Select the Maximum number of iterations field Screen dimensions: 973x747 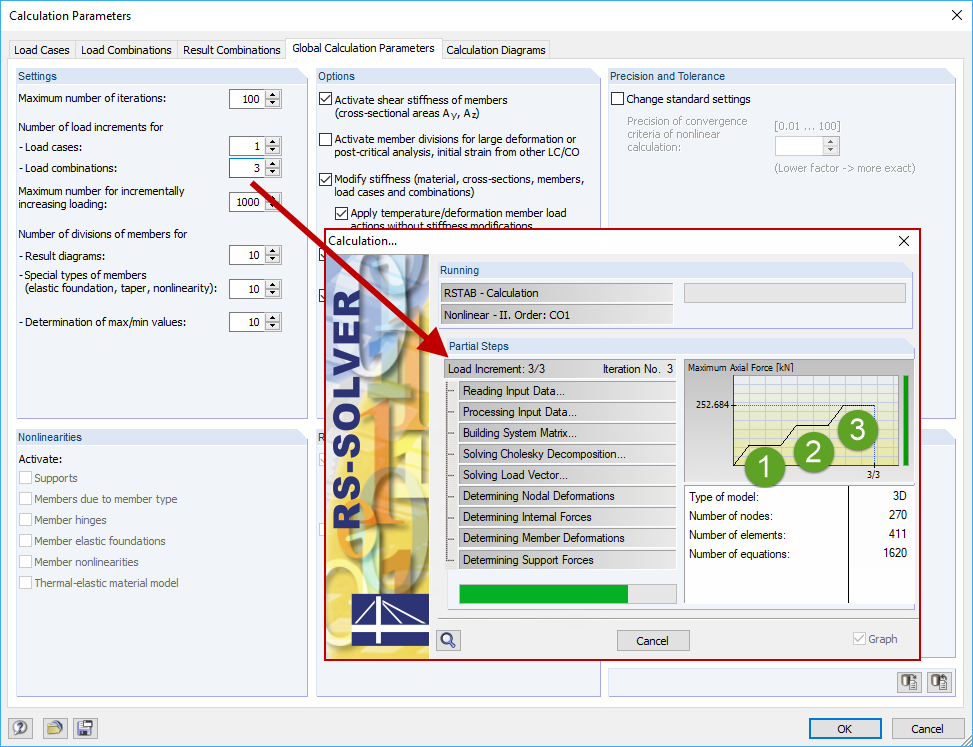coord(250,98)
